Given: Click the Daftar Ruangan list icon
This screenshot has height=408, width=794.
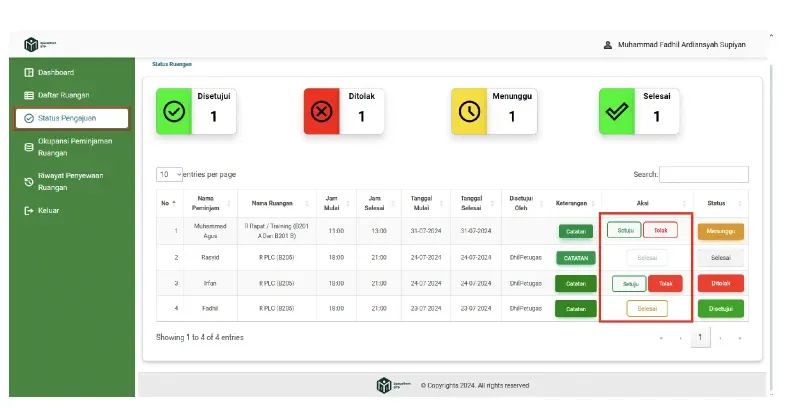Looking at the screenshot, I should pyautogui.click(x=29, y=95).
